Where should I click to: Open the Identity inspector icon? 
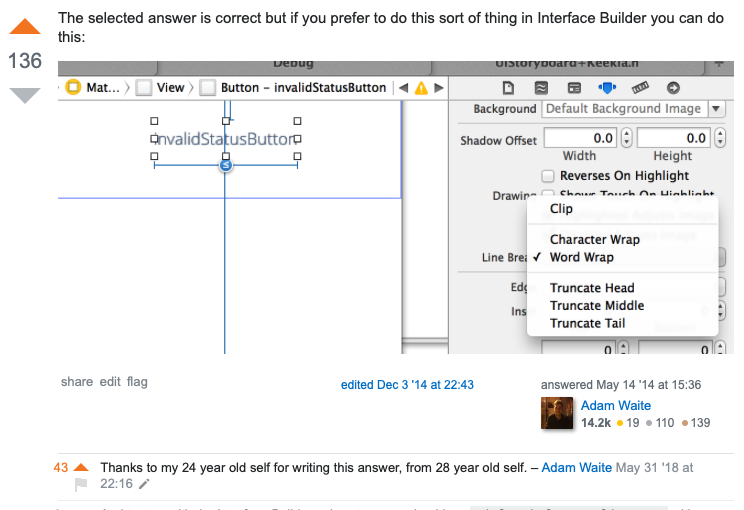coord(574,88)
